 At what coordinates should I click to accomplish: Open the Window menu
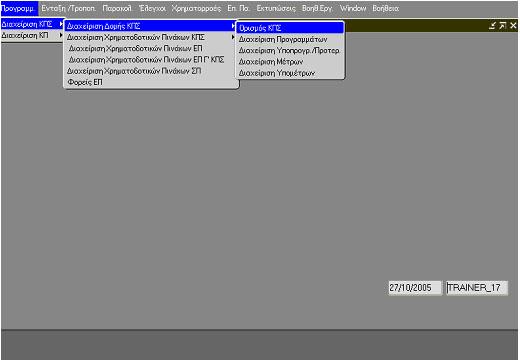pos(353,8)
